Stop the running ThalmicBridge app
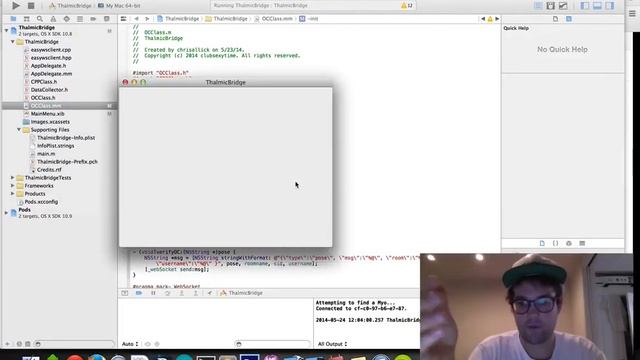Viewport: 640px width, 360px height. [31, 6]
